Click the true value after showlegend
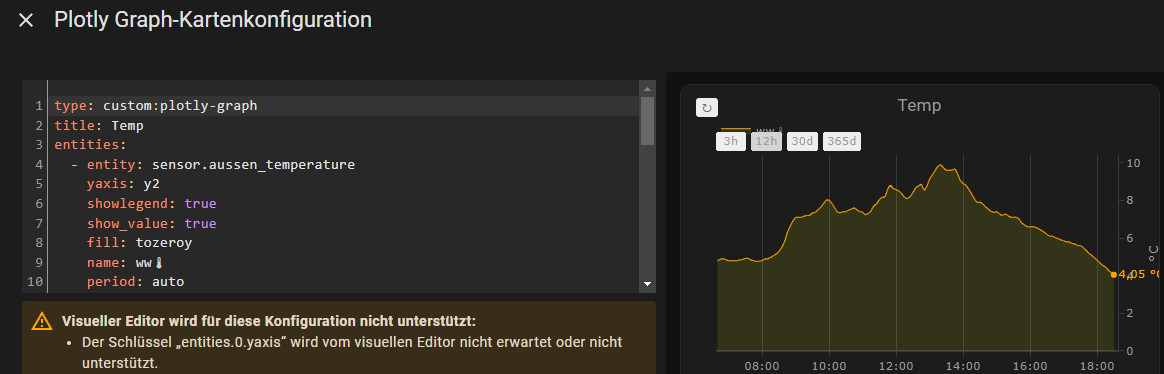Viewport: 1164px width, 374px height. (200, 203)
